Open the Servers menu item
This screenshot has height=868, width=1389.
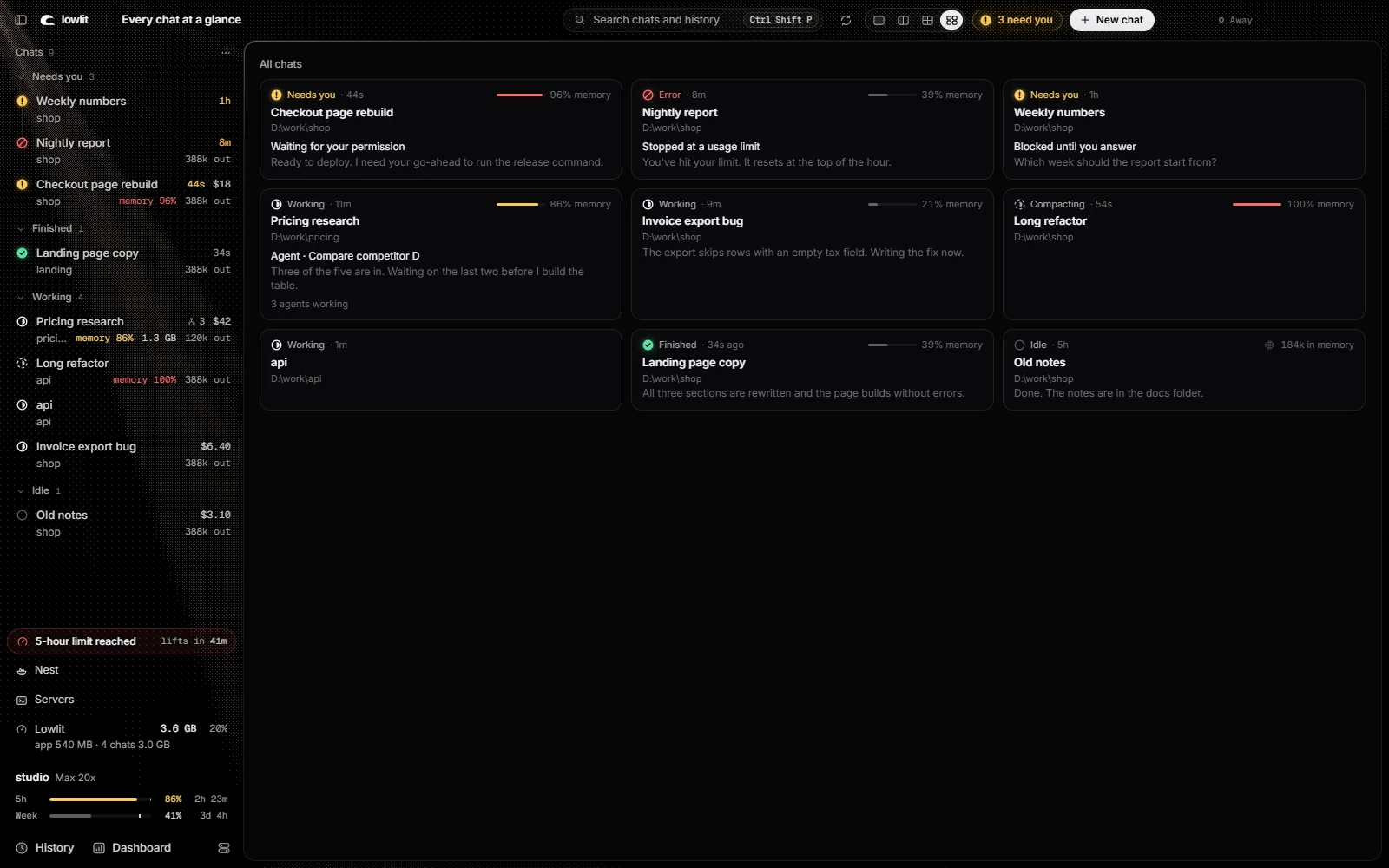click(x=122, y=700)
